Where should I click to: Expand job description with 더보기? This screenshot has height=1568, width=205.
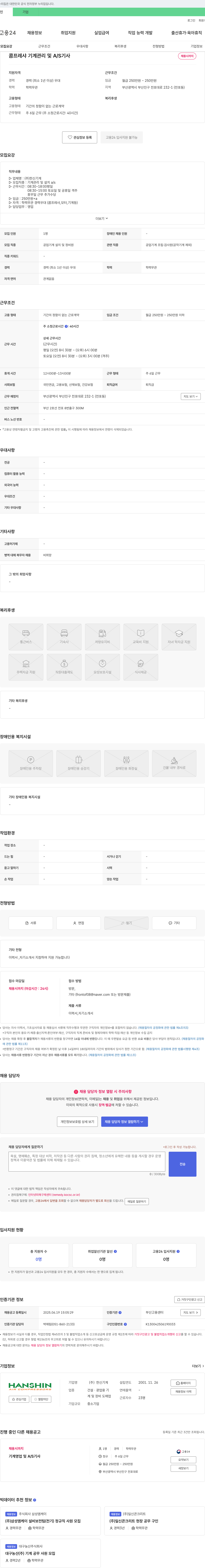click(102, 219)
